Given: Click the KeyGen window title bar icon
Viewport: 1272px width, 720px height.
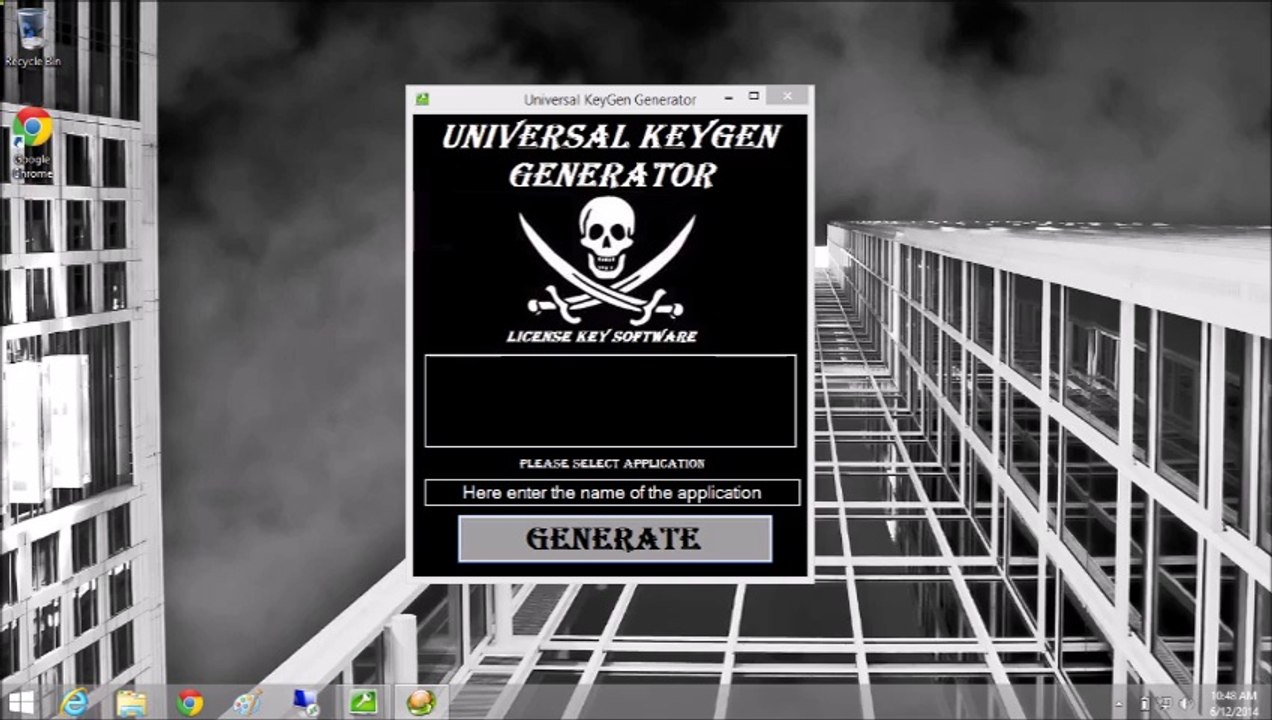Looking at the screenshot, I should pyautogui.click(x=423, y=99).
